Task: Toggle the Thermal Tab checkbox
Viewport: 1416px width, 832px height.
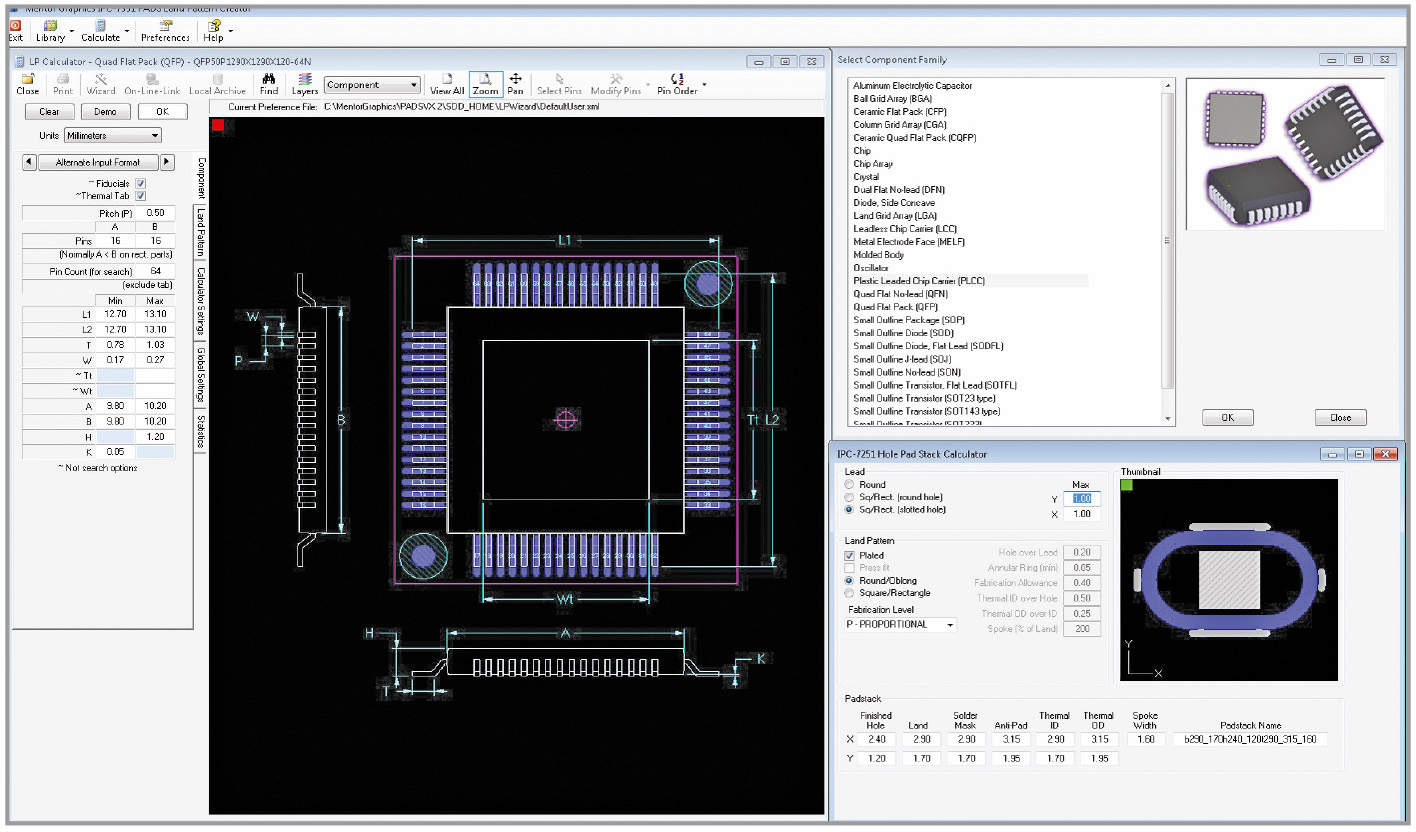Action: (x=141, y=196)
